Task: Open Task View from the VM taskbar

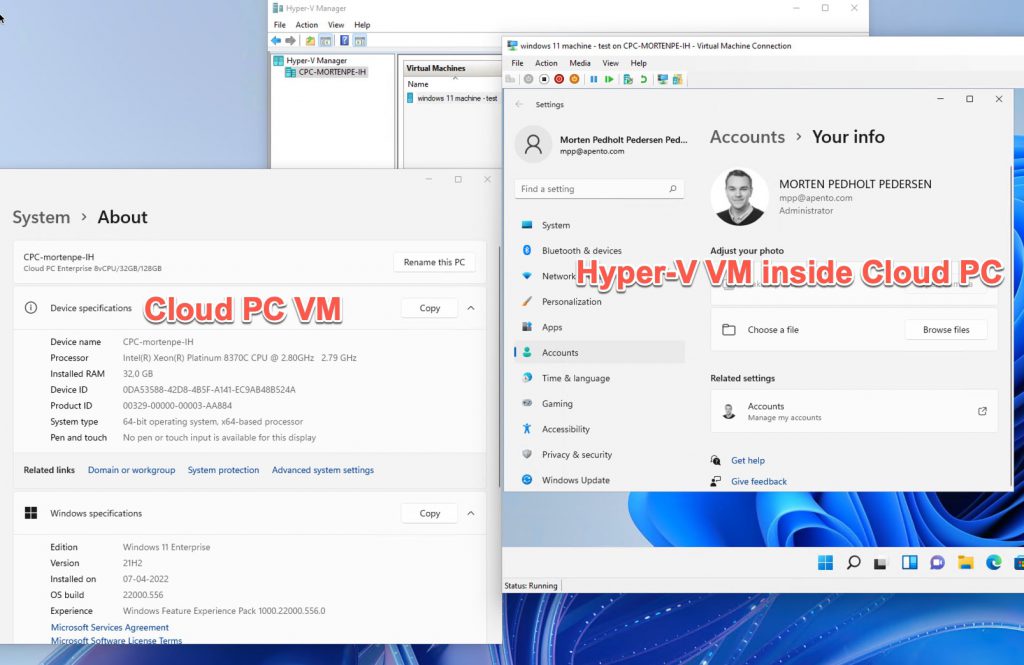Action: [880, 562]
